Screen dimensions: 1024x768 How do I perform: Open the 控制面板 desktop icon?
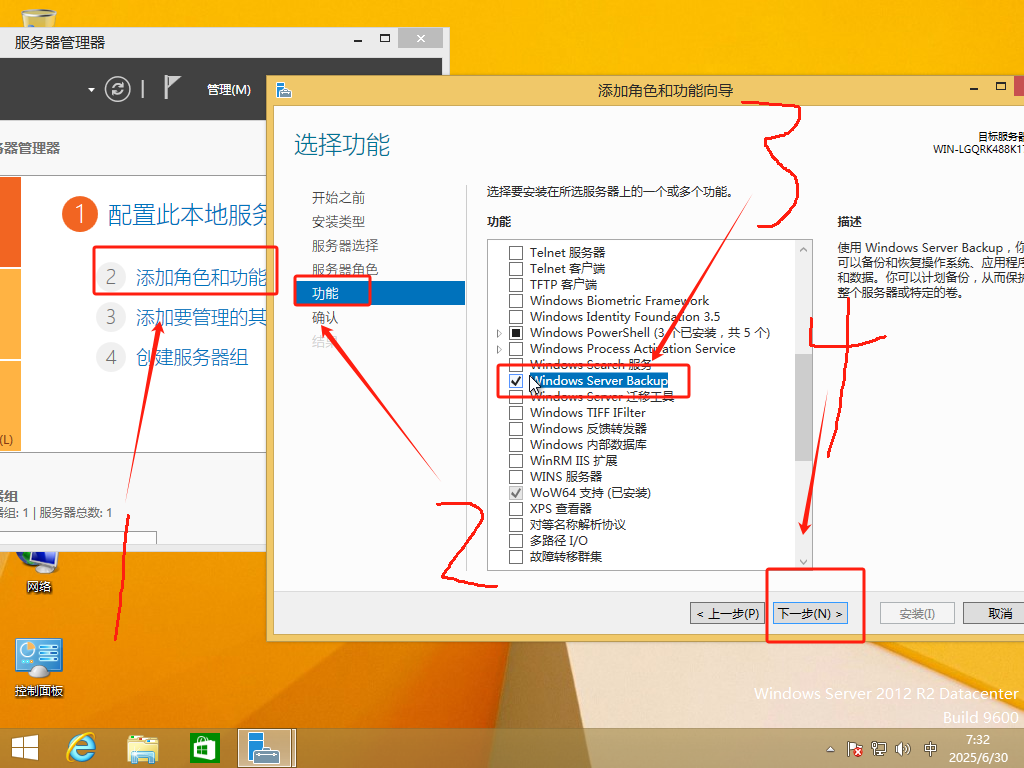[x=39, y=667]
